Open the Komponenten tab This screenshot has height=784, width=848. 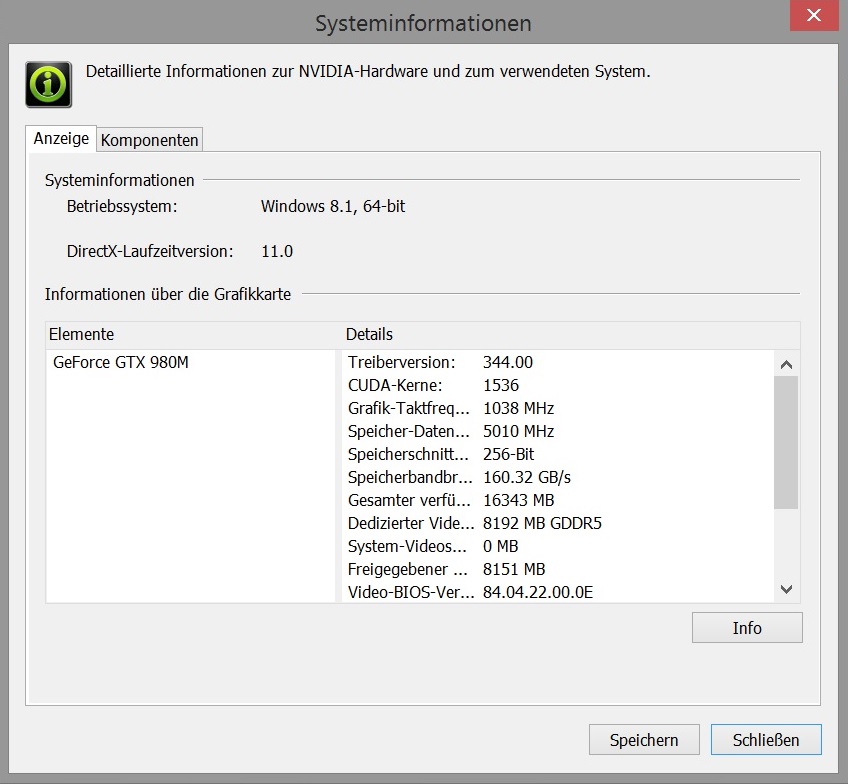149,140
